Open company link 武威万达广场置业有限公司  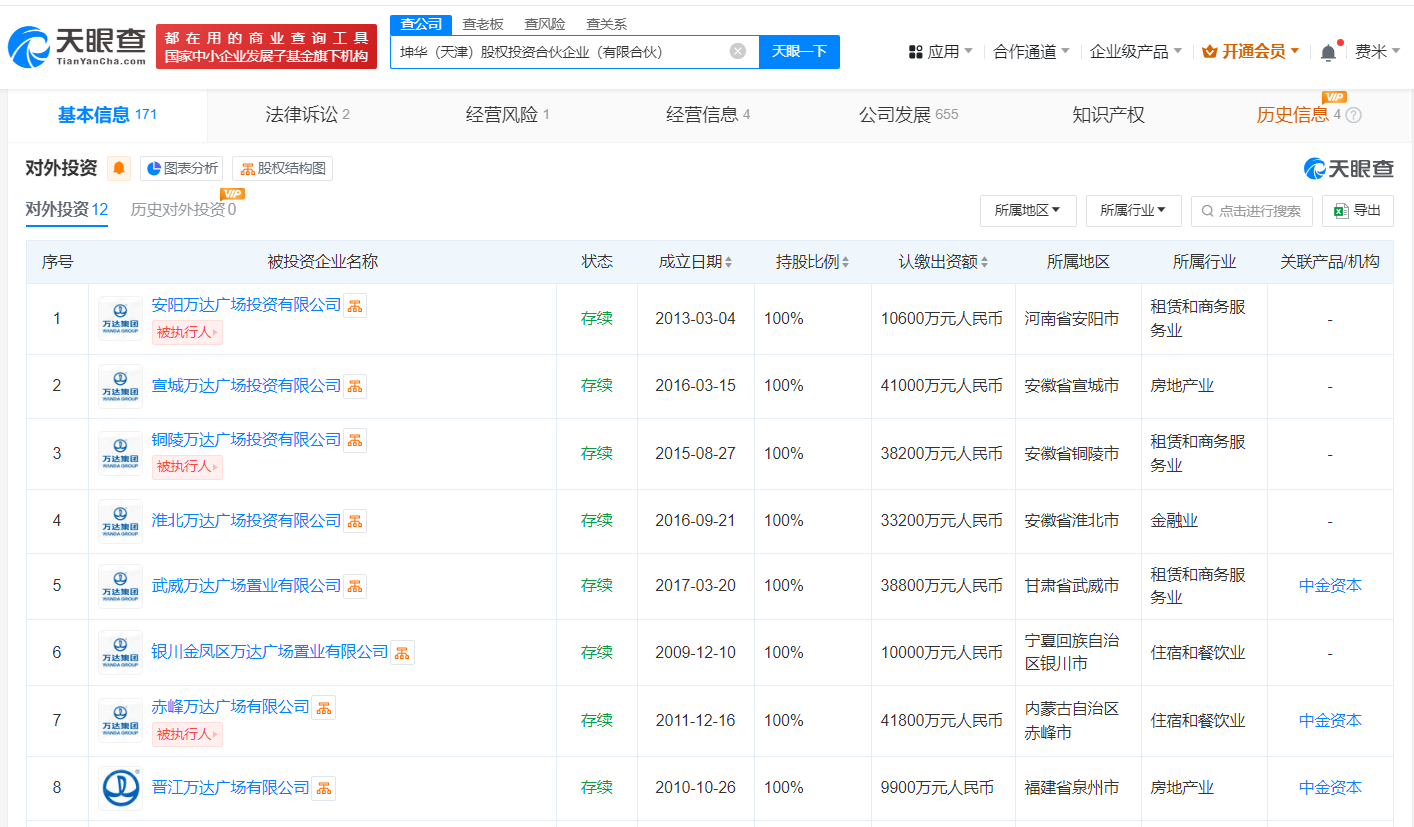click(x=246, y=586)
